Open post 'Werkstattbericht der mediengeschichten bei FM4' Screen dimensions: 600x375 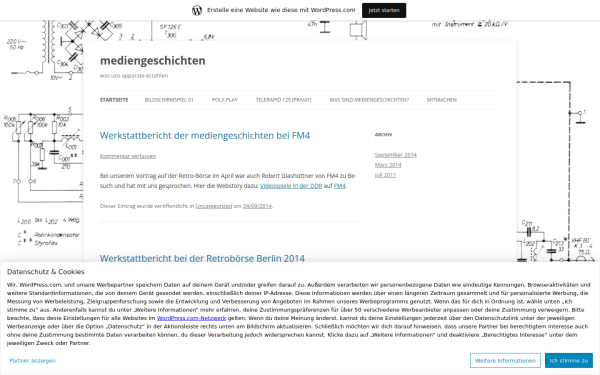pyautogui.click(x=205, y=135)
